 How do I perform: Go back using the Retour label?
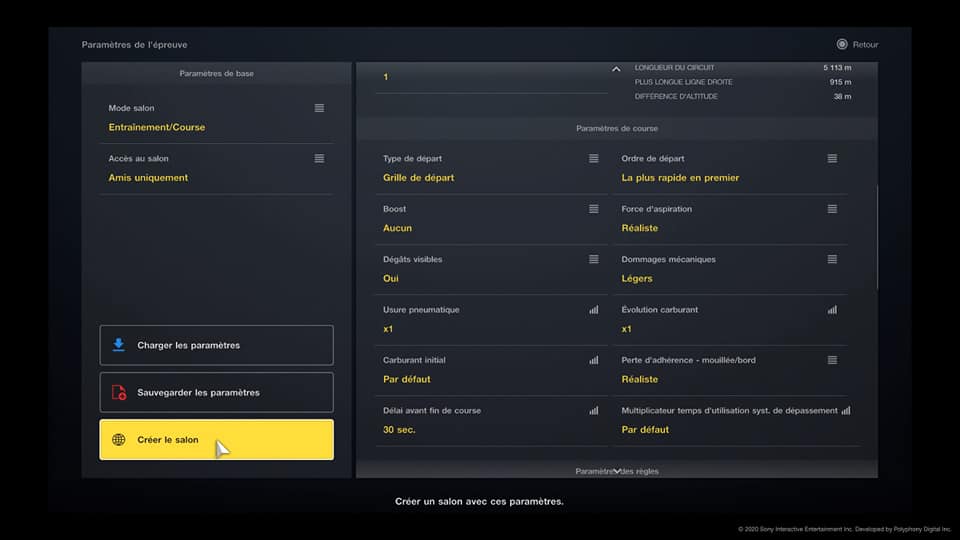point(865,45)
